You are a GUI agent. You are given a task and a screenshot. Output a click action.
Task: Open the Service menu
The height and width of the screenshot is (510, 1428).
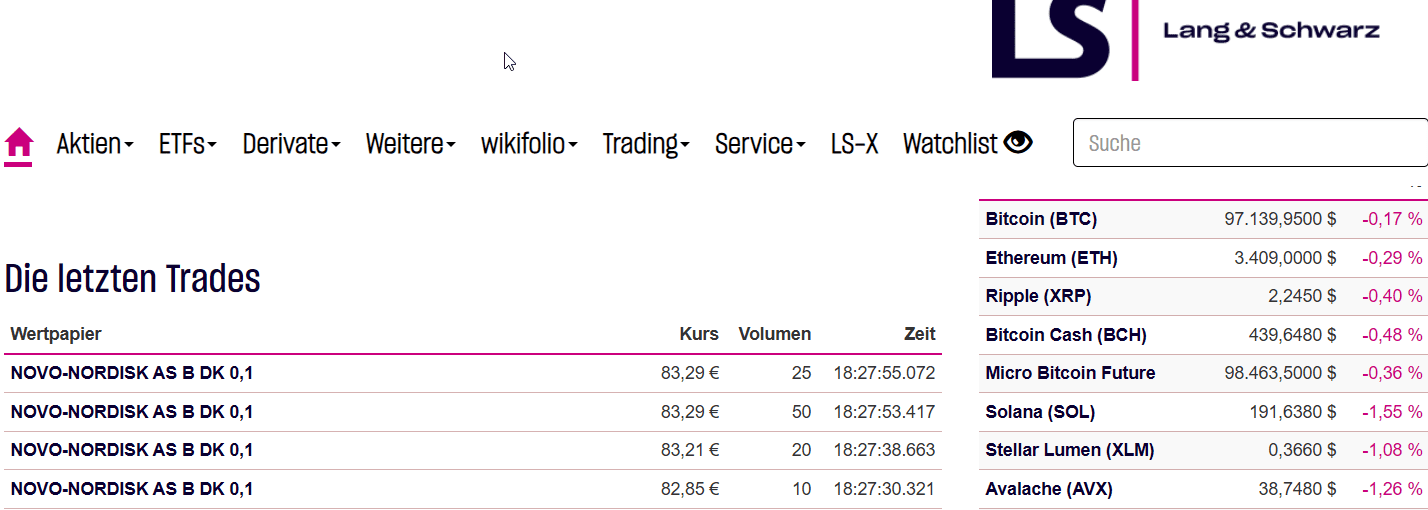760,144
